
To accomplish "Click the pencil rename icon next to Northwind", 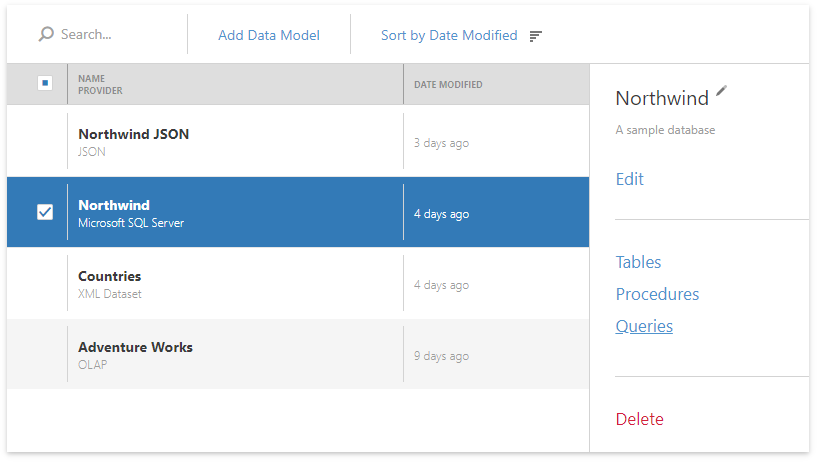I will pos(721,91).
